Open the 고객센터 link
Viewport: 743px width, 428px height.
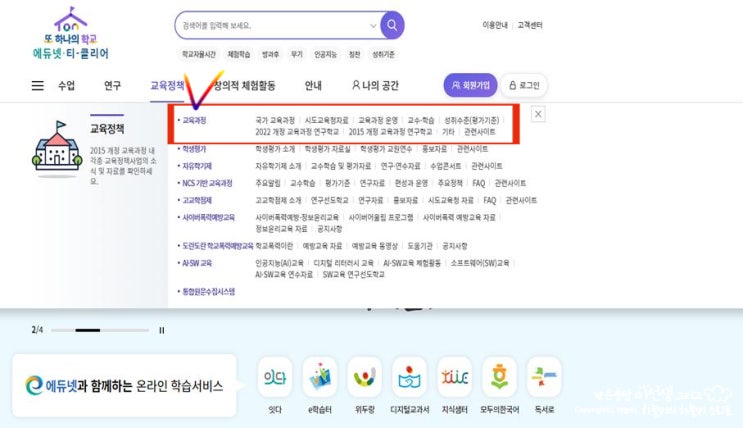tap(530, 25)
